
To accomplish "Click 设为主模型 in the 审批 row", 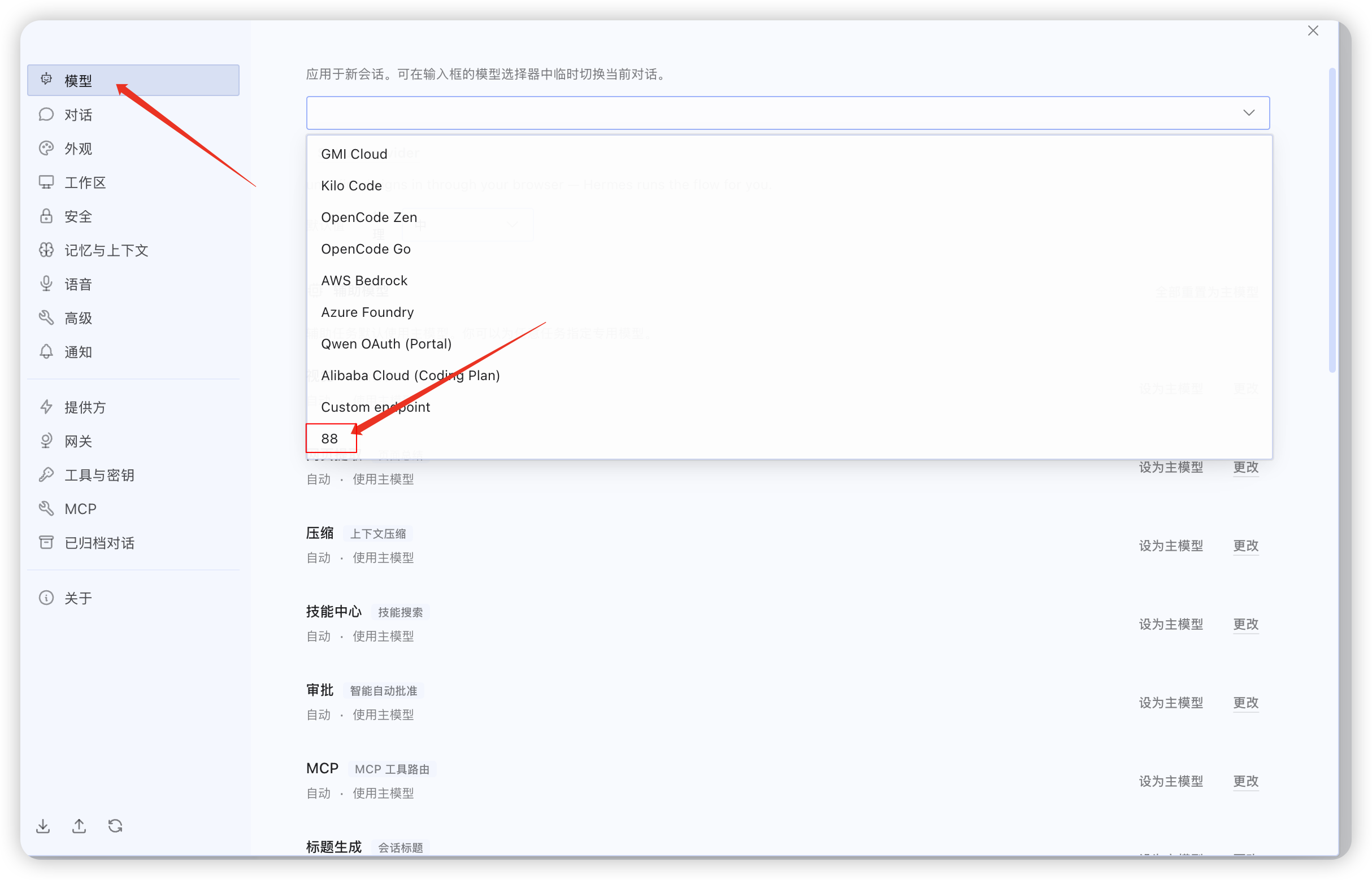I will (x=1171, y=703).
